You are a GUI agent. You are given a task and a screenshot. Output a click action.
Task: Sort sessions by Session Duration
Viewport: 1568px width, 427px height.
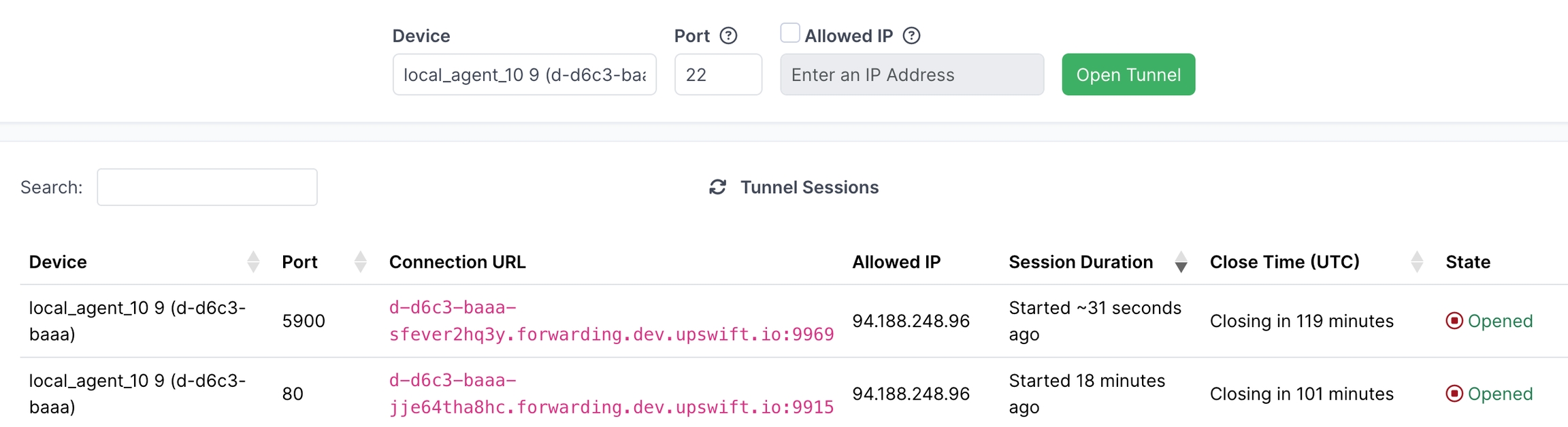tap(1181, 262)
